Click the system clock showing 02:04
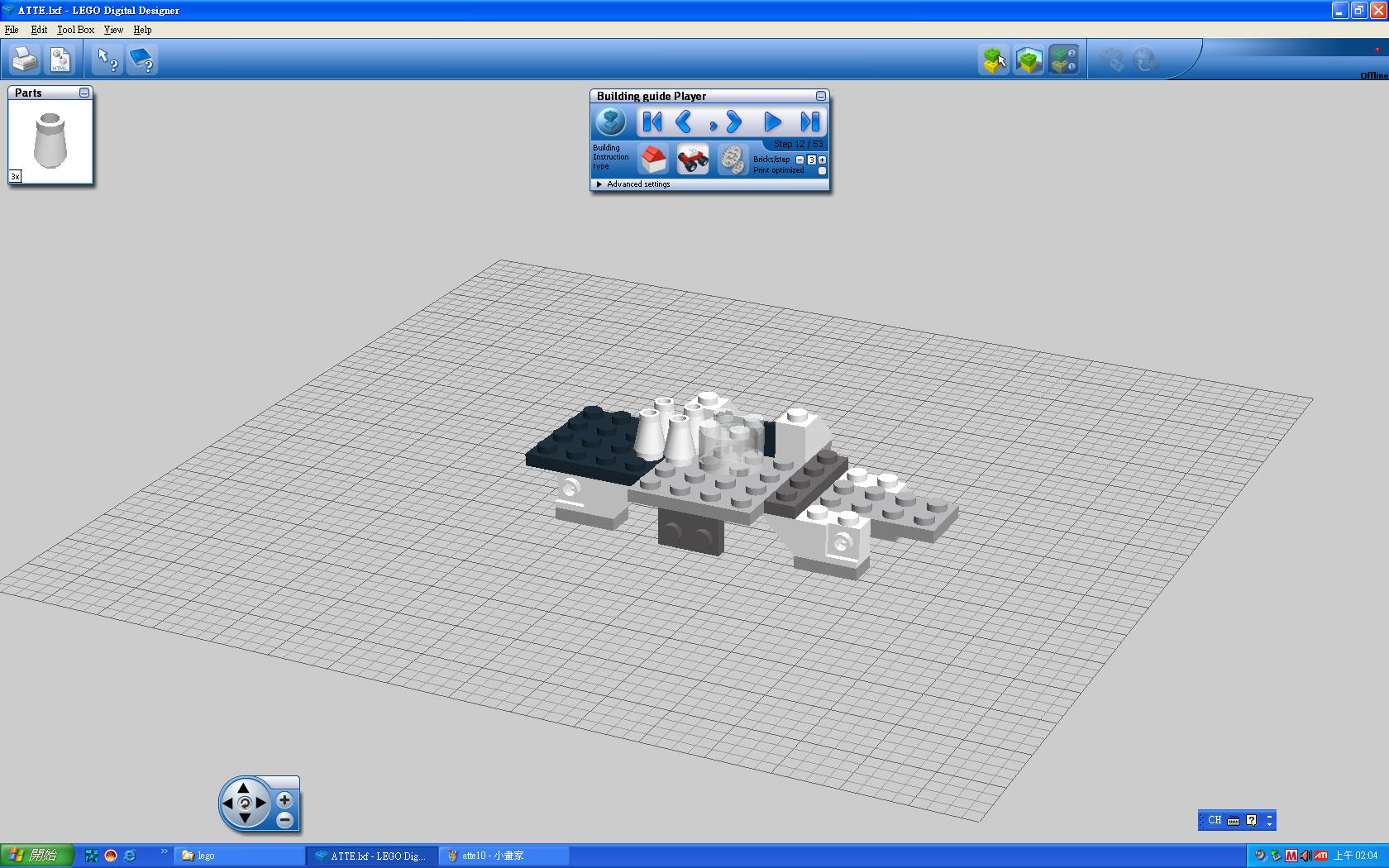 (1356, 856)
